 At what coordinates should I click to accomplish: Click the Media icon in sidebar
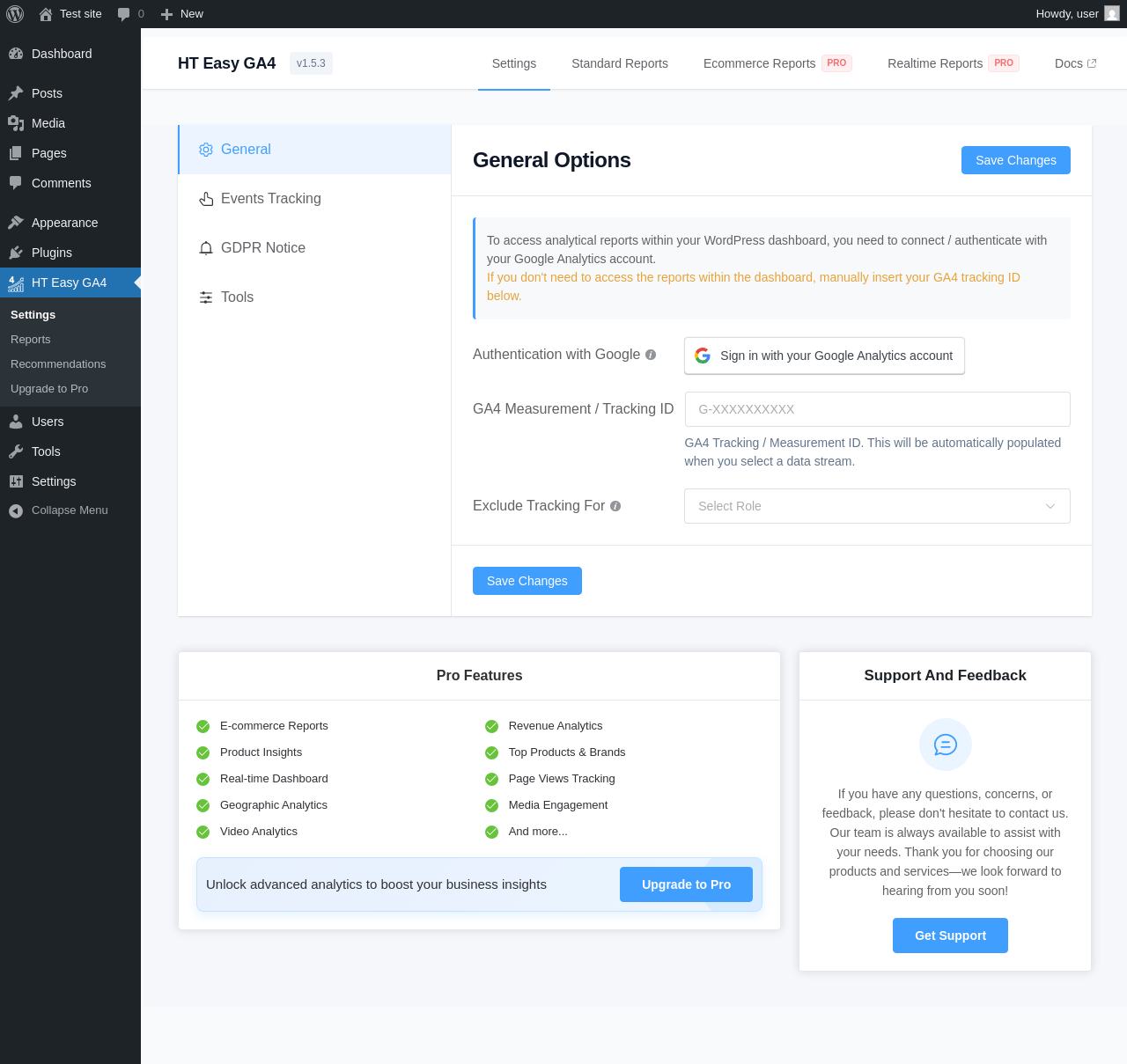click(16, 123)
